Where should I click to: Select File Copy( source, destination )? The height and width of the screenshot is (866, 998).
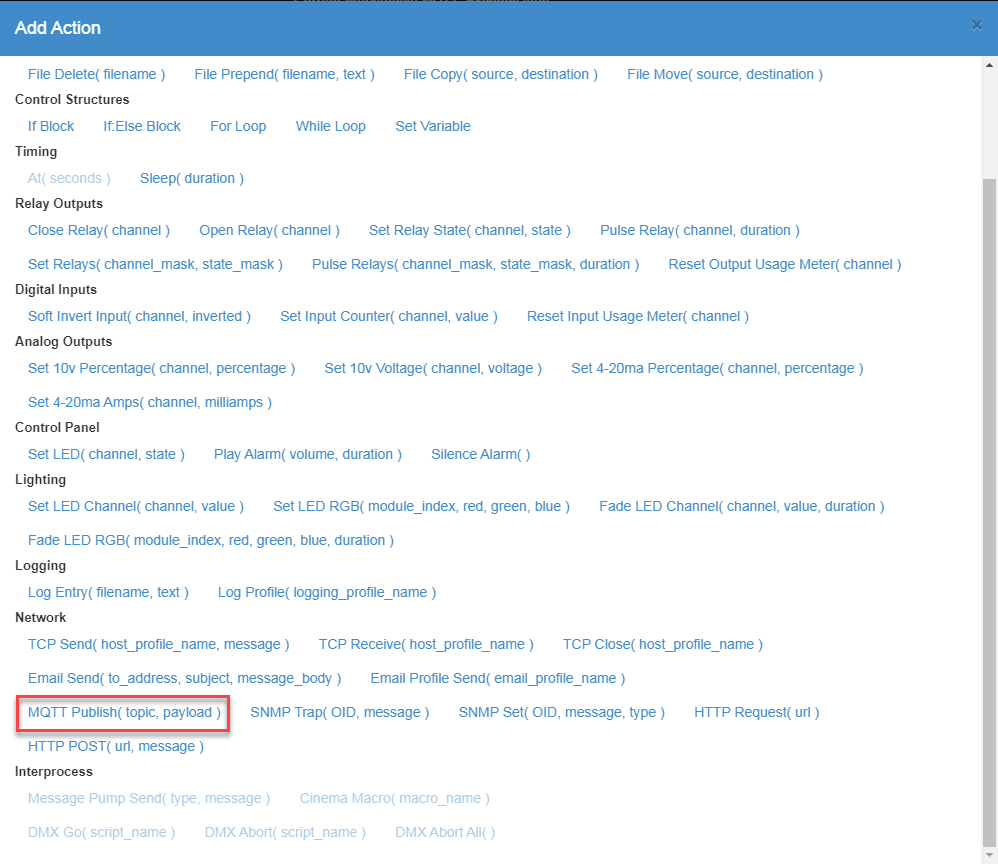point(501,74)
